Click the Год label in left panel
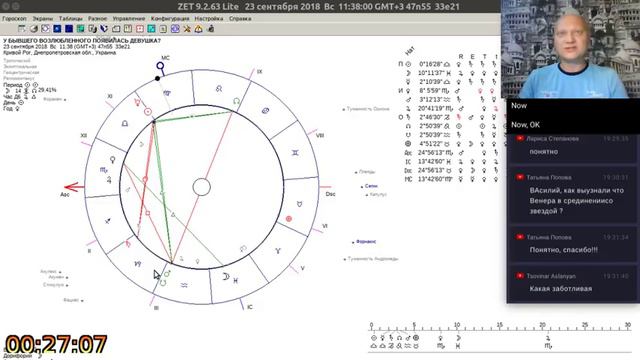640x360 pixels. point(8,109)
